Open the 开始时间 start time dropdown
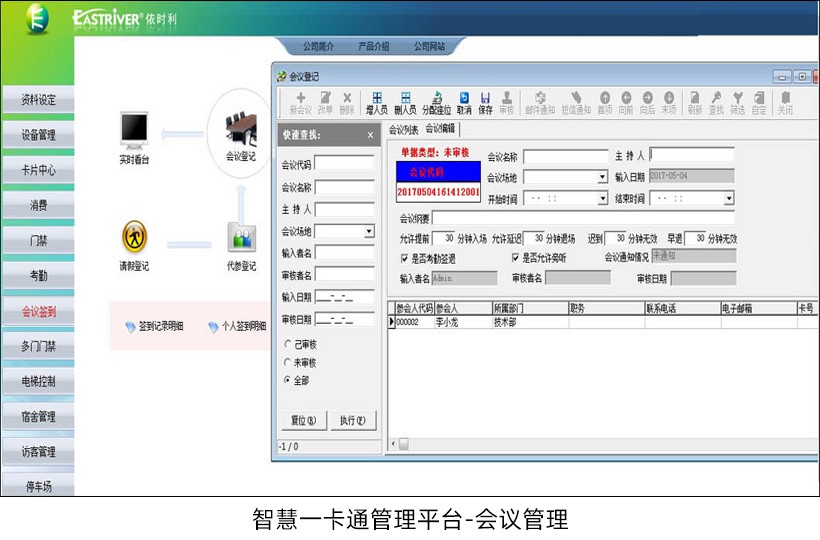 pos(602,198)
